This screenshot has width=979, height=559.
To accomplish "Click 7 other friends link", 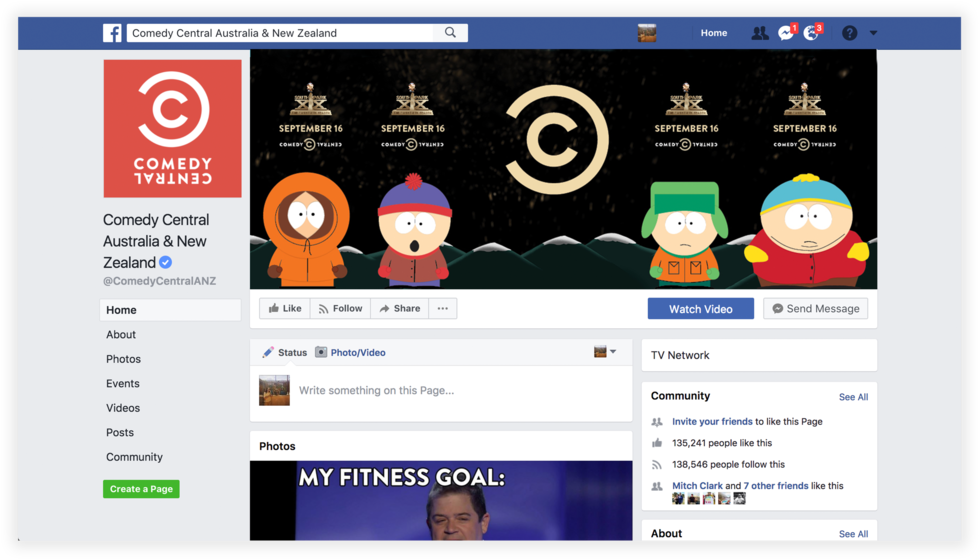I will tap(775, 485).
